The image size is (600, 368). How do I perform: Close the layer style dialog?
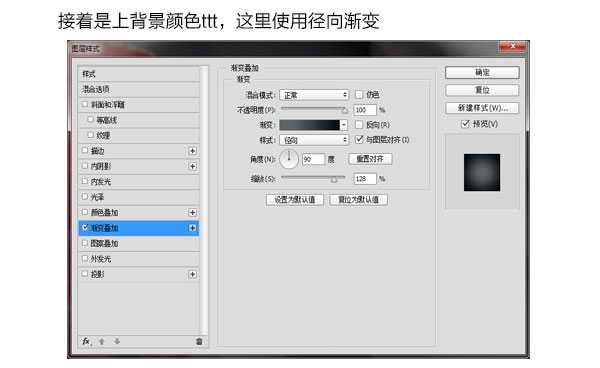click(513, 46)
